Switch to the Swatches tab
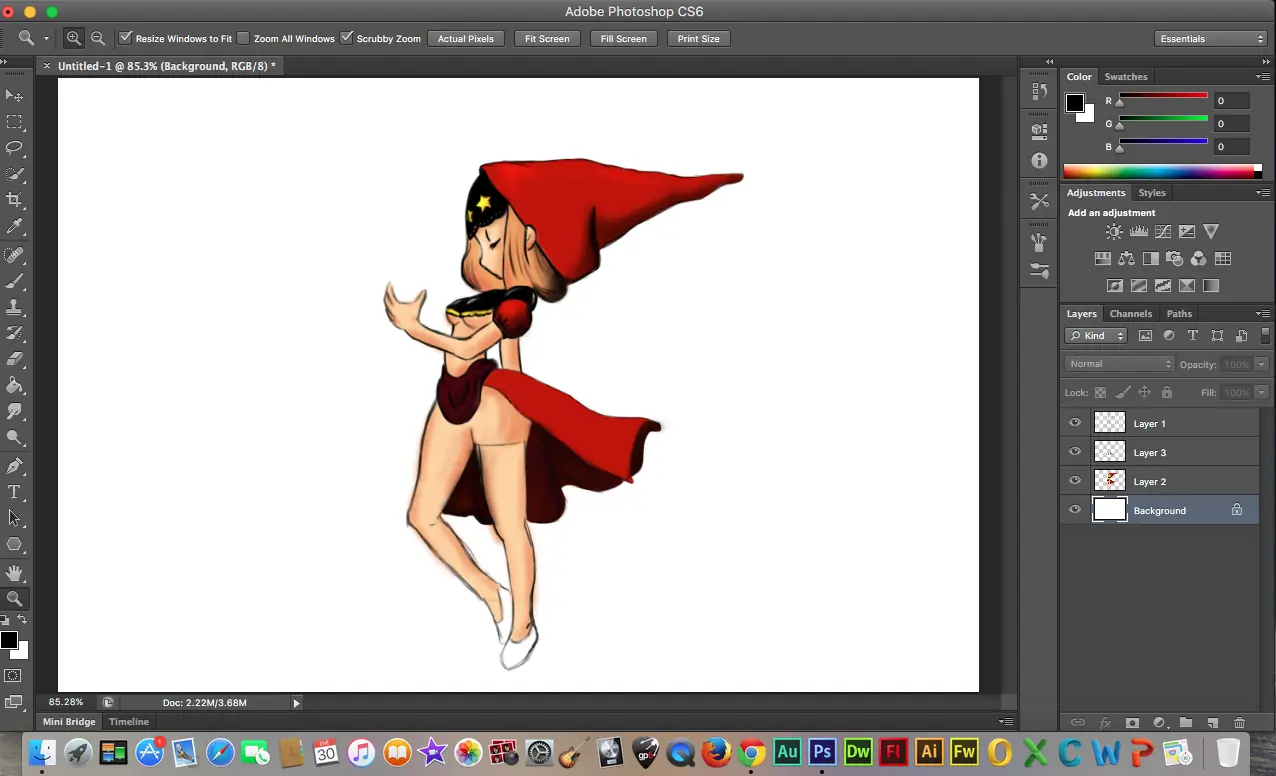The width and height of the screenshot is (1276, 776). 1126,77
